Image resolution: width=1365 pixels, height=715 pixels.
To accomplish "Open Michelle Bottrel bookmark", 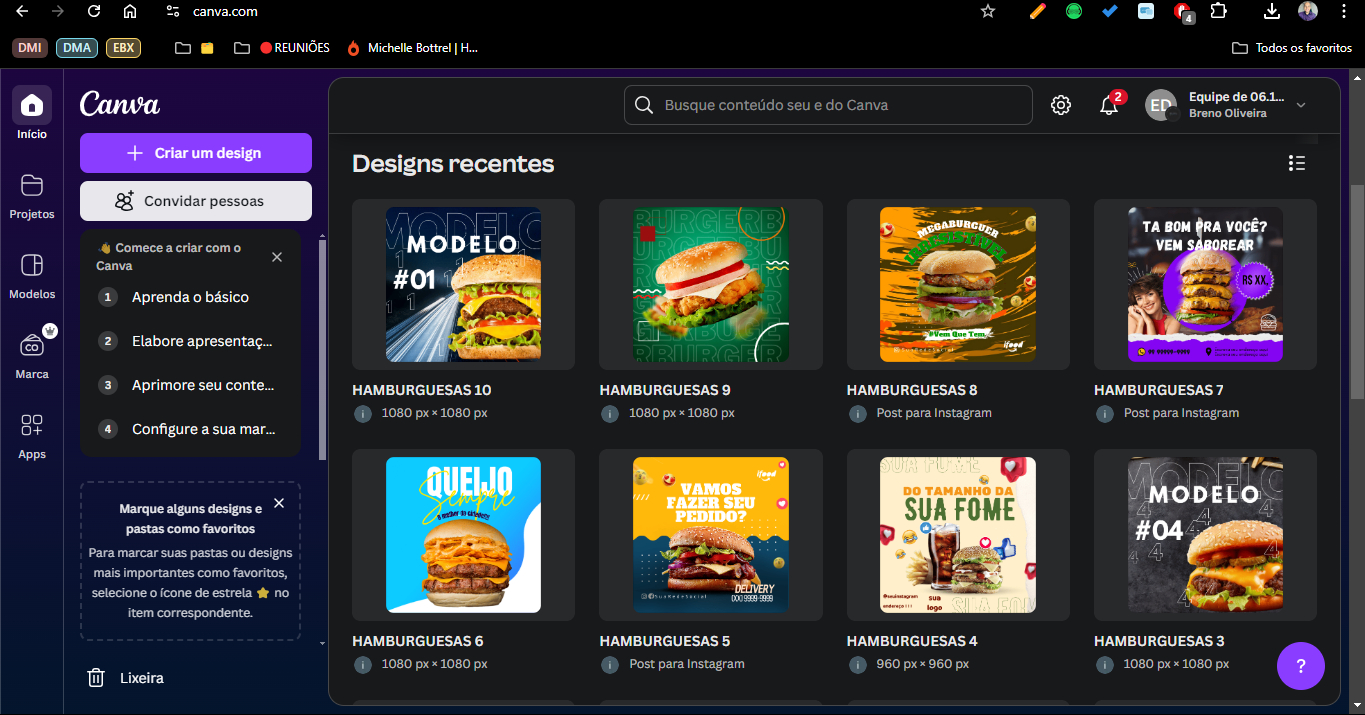I will 412,48.
